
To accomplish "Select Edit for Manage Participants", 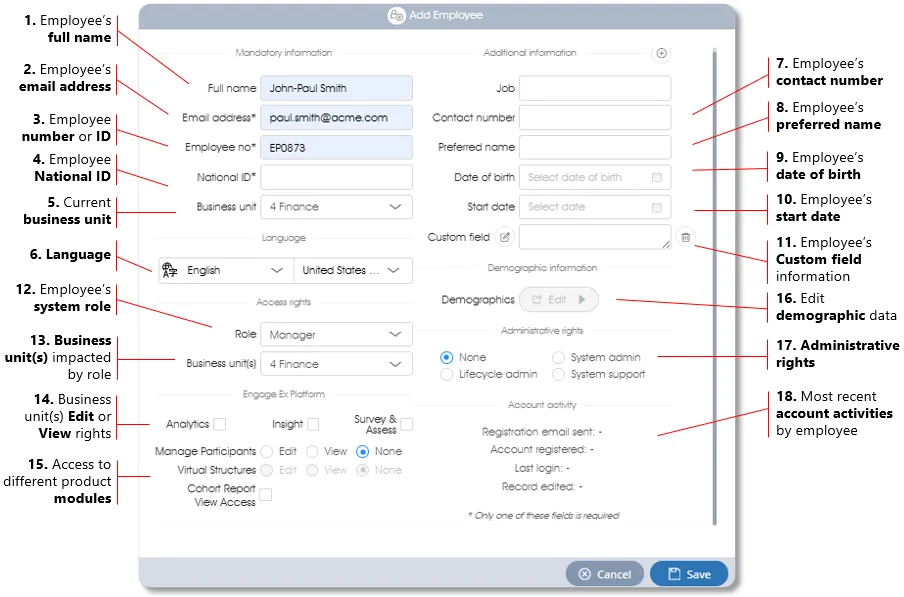I will tap(266, 451).
